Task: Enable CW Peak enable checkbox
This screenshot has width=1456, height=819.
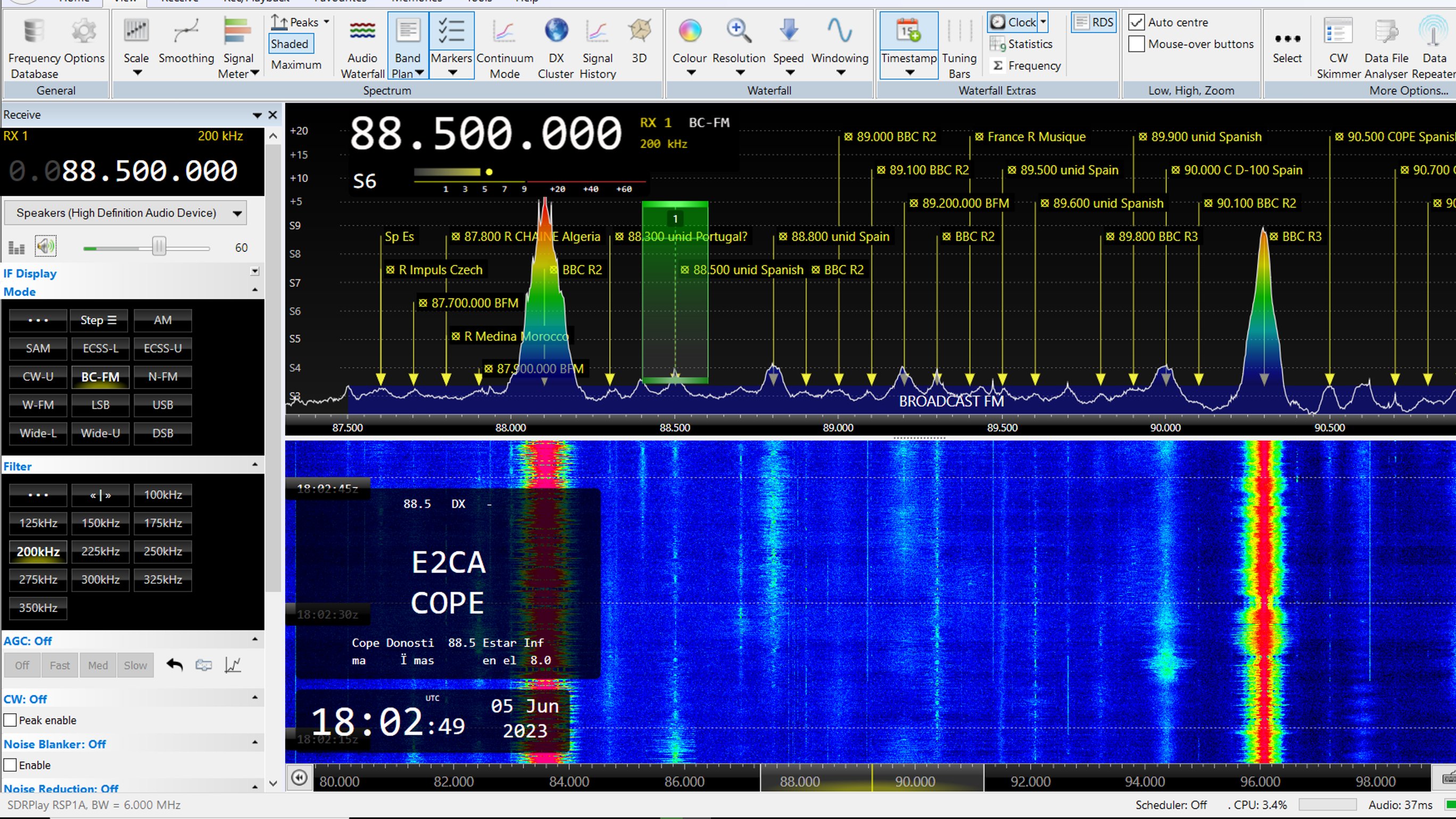Action: 10,720
